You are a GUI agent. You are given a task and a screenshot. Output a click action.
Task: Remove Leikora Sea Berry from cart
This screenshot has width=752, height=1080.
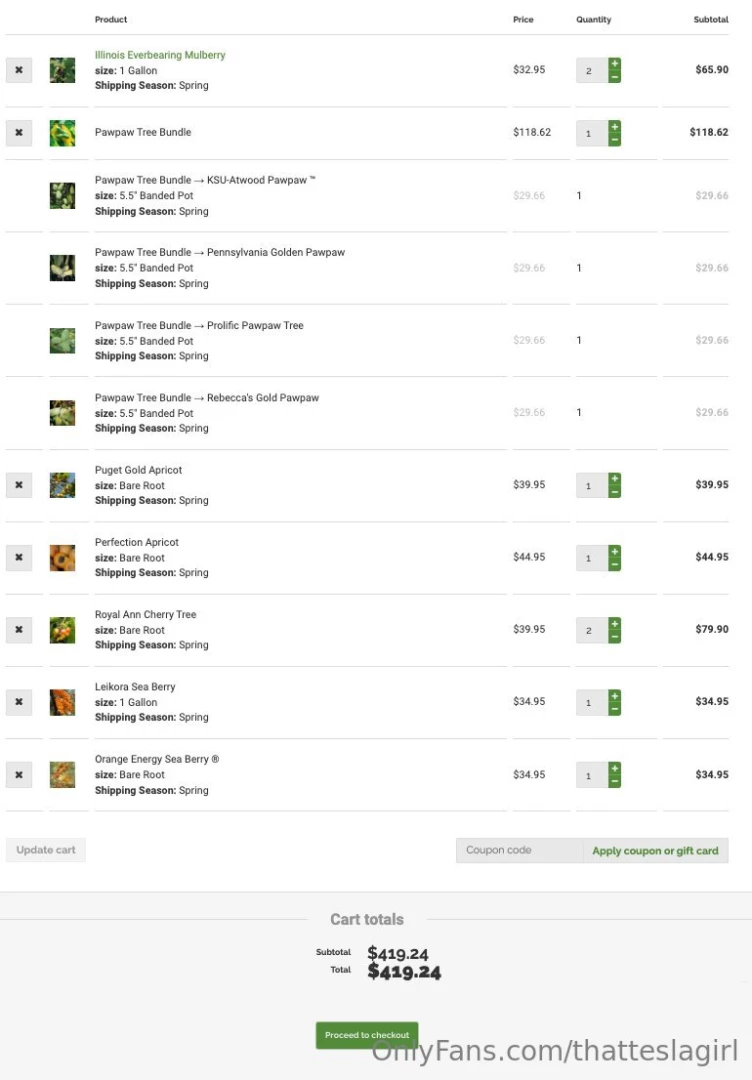19,702
